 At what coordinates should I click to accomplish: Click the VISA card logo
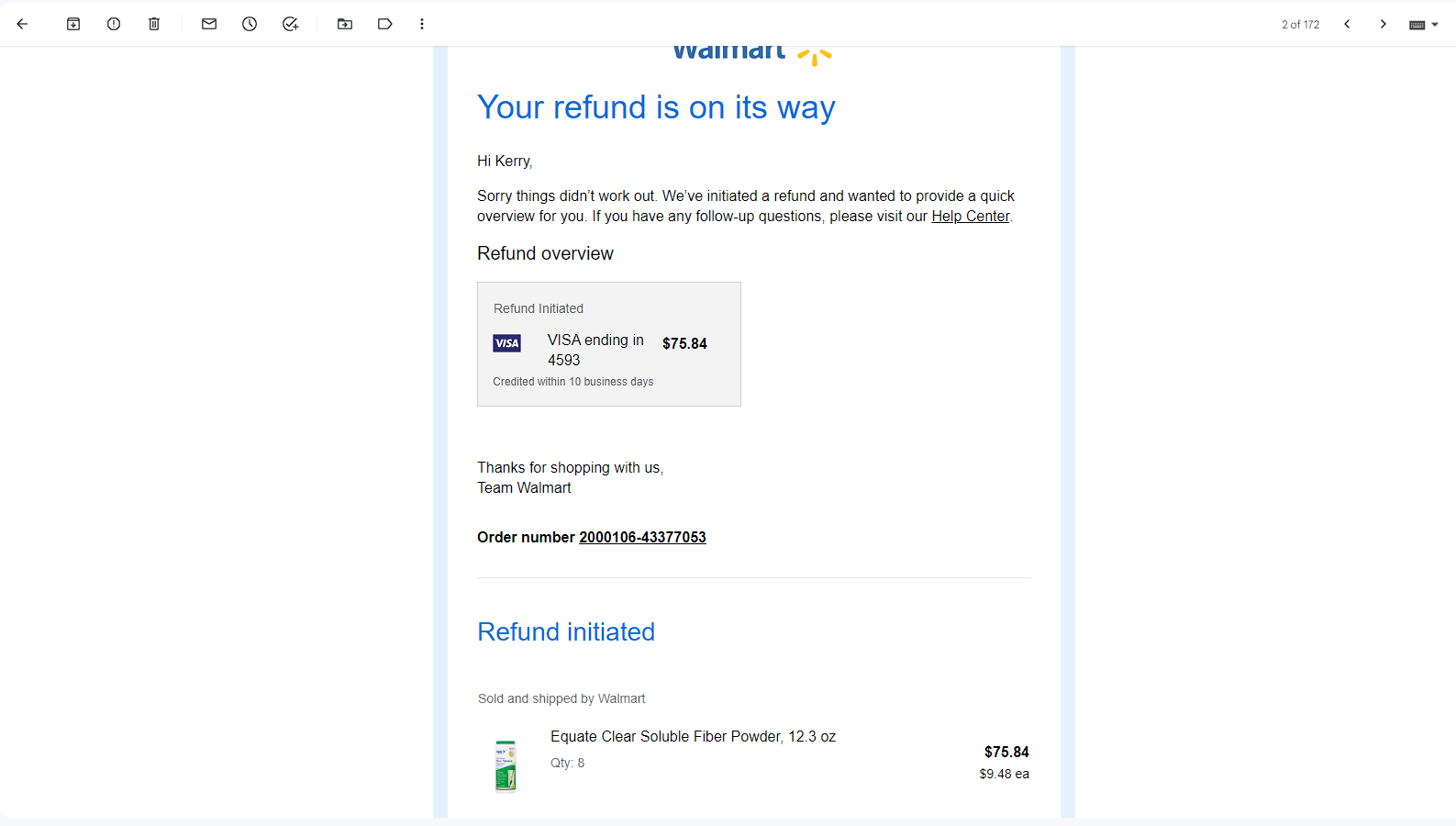pyautogui.click(x=506, y=343)
